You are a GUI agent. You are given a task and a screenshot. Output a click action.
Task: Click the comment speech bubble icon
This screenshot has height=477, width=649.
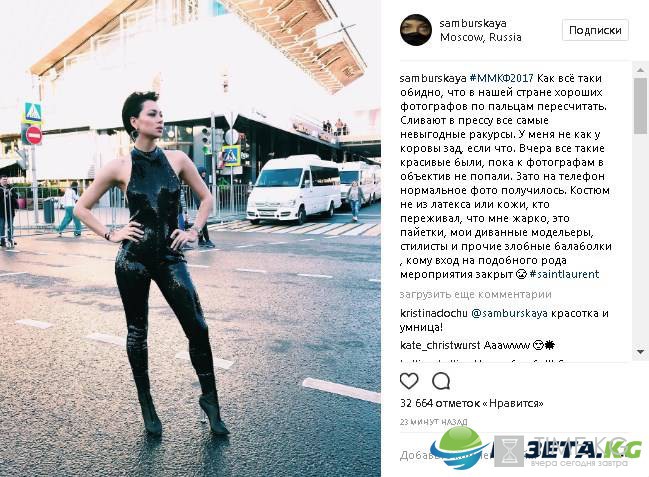tap(441, 381)
